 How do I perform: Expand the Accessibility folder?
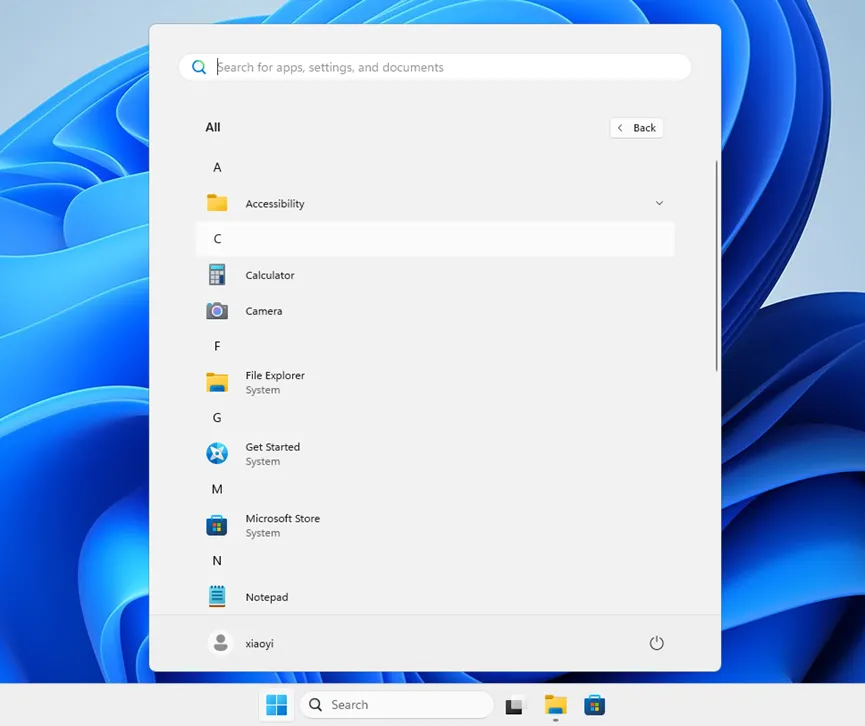[659, 203]
